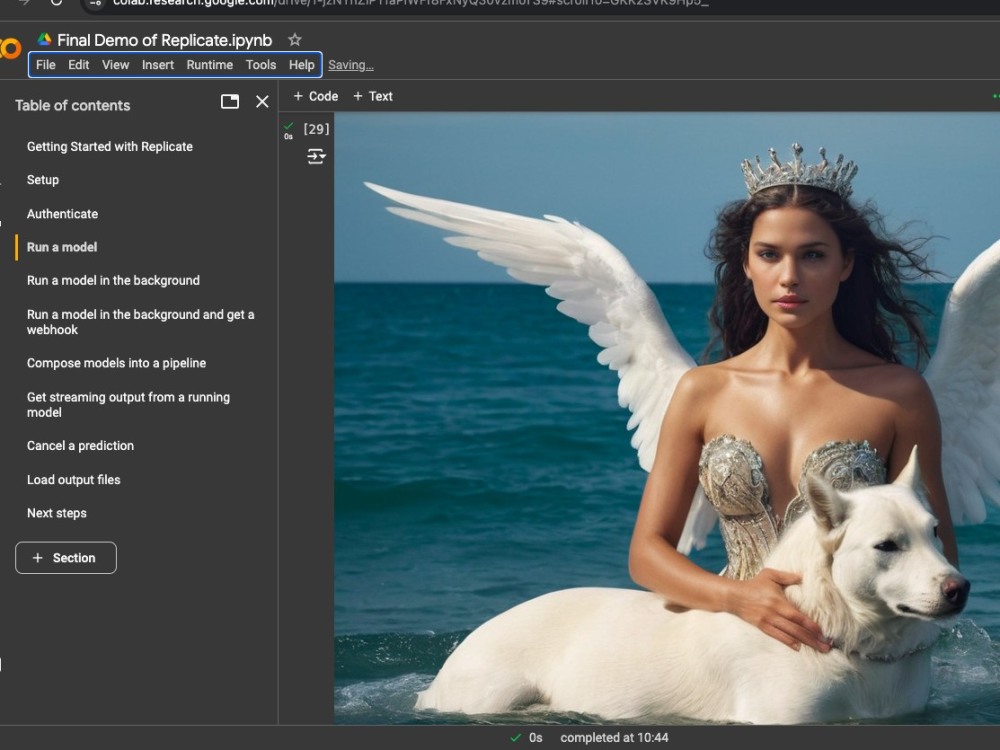Click the green checkmark of cell 29

click(x=288, y=126)
